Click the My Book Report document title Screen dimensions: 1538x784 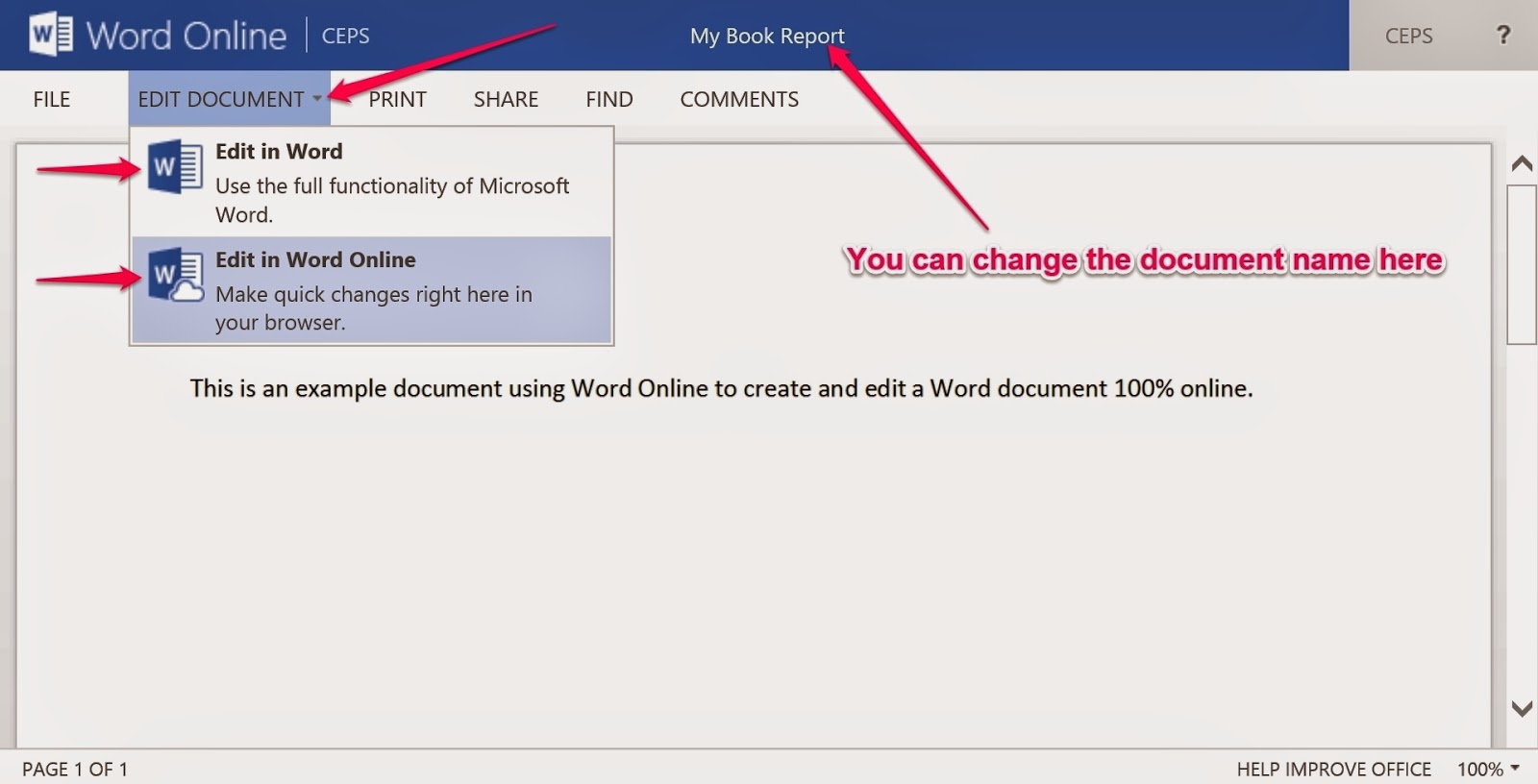pyautogui.click(x=767, y=36)
